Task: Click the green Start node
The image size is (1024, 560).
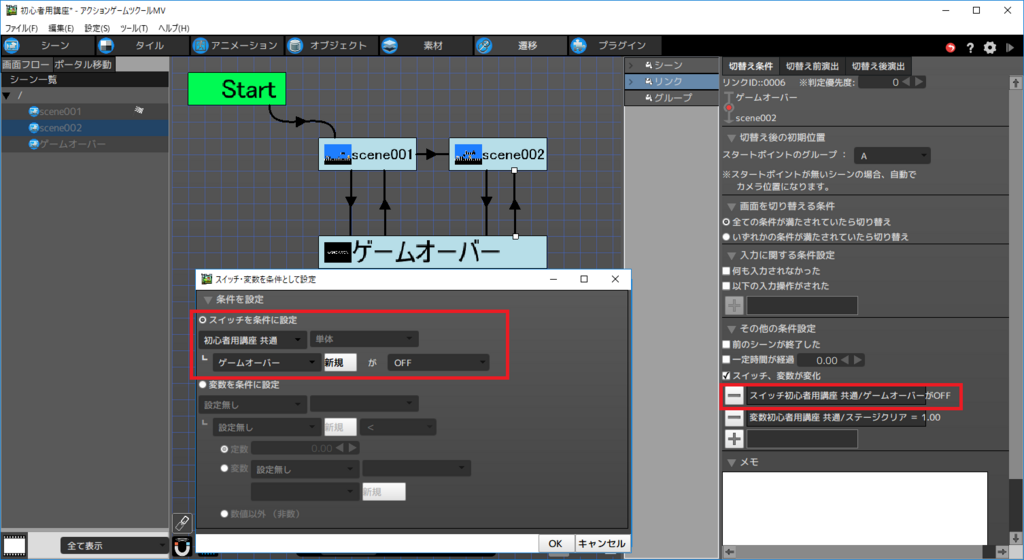Action: [x=237, y=89]
